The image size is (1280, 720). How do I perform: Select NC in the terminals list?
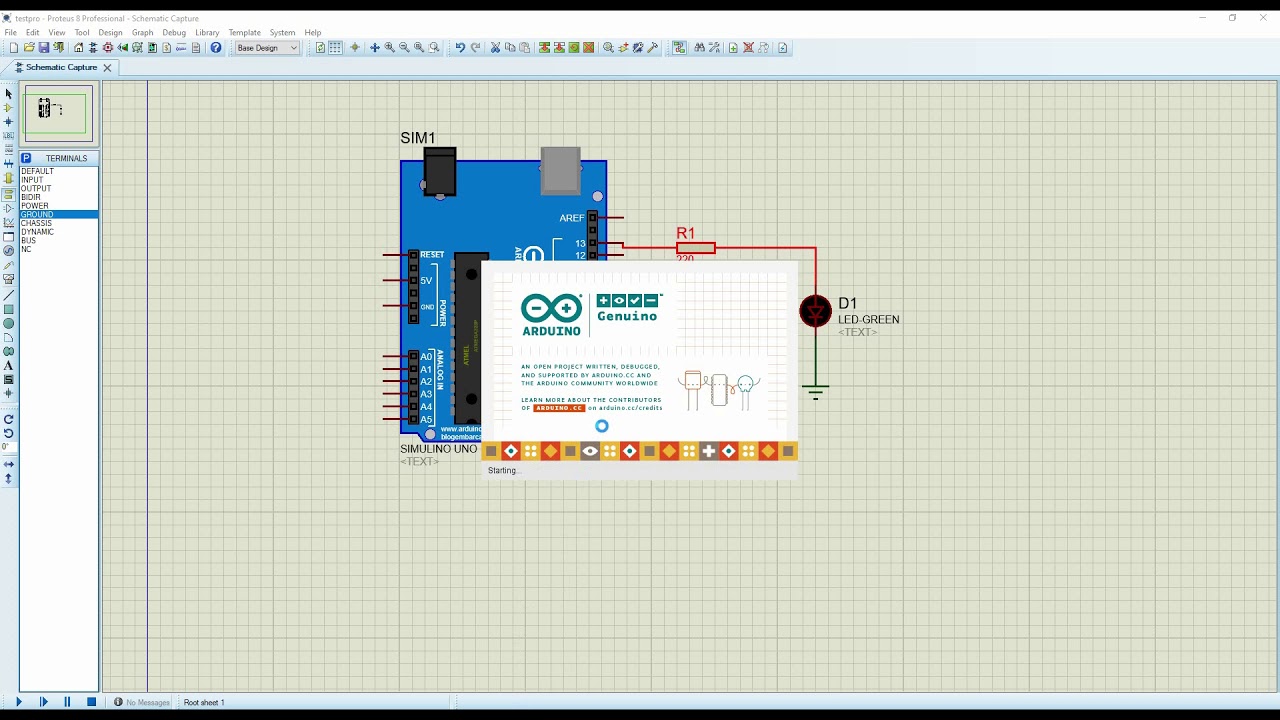[59, 249]
